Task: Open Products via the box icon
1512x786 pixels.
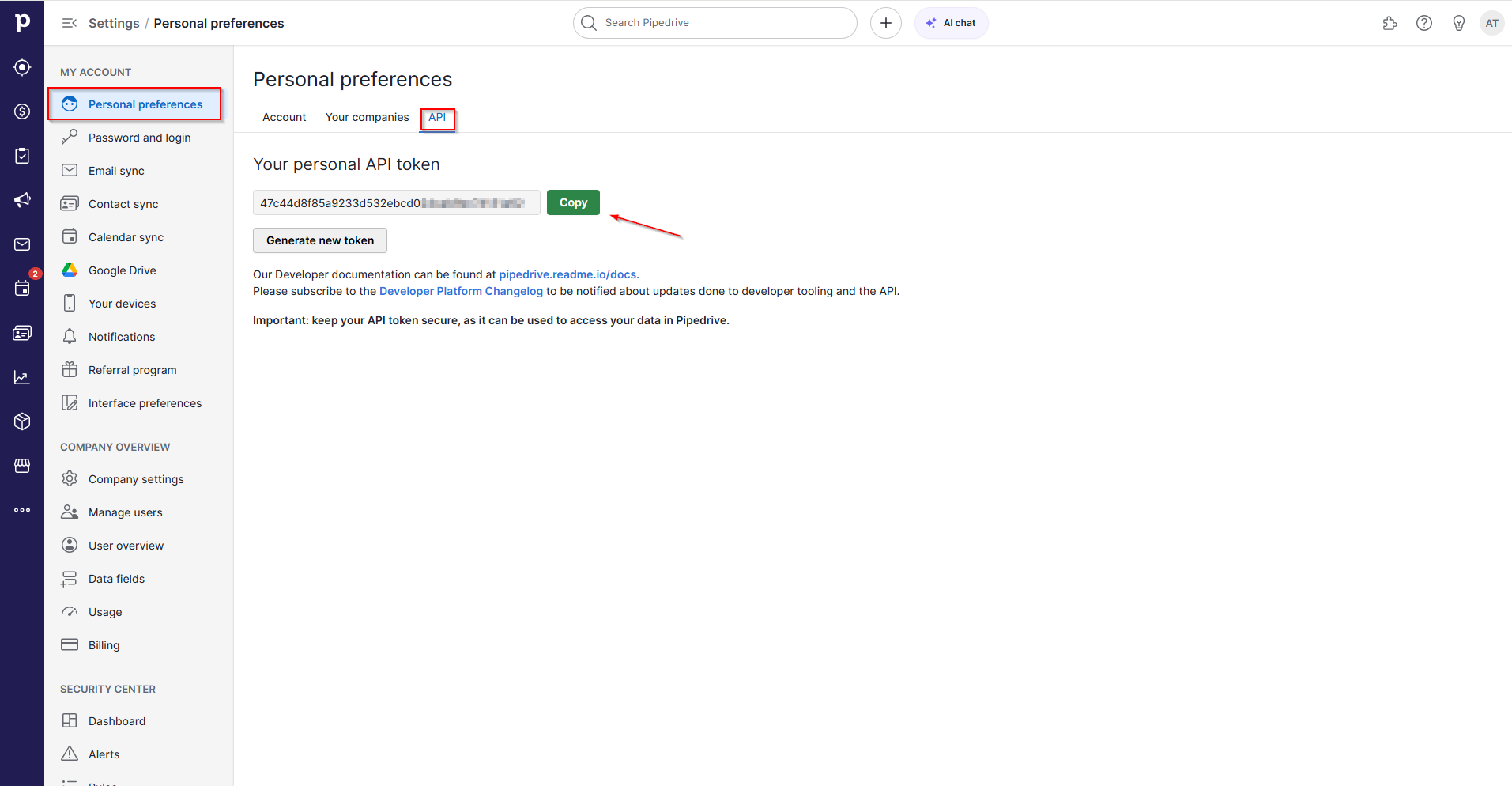Action: point(22,421)
